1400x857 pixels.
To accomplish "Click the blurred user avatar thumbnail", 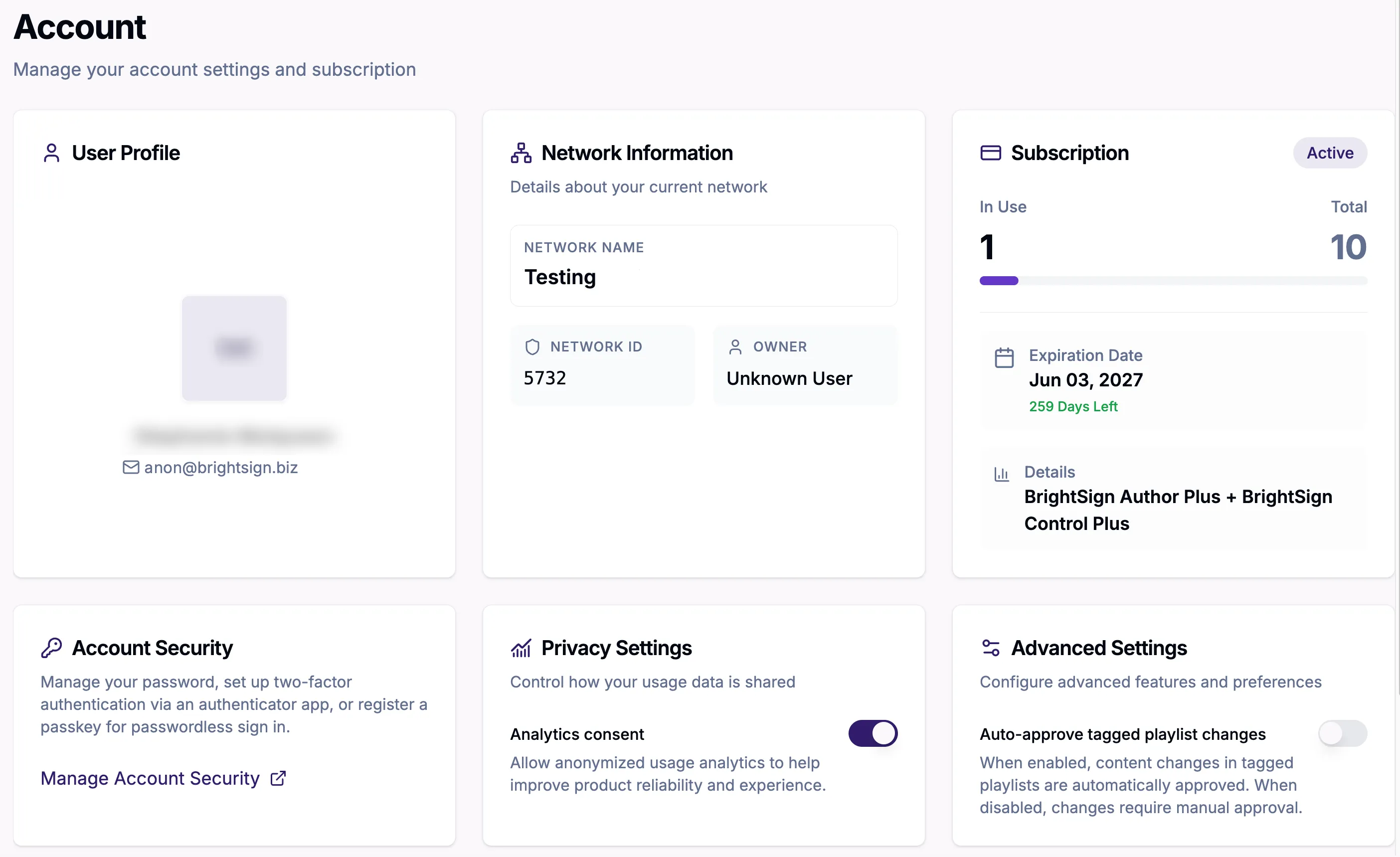I will point(234,348).
